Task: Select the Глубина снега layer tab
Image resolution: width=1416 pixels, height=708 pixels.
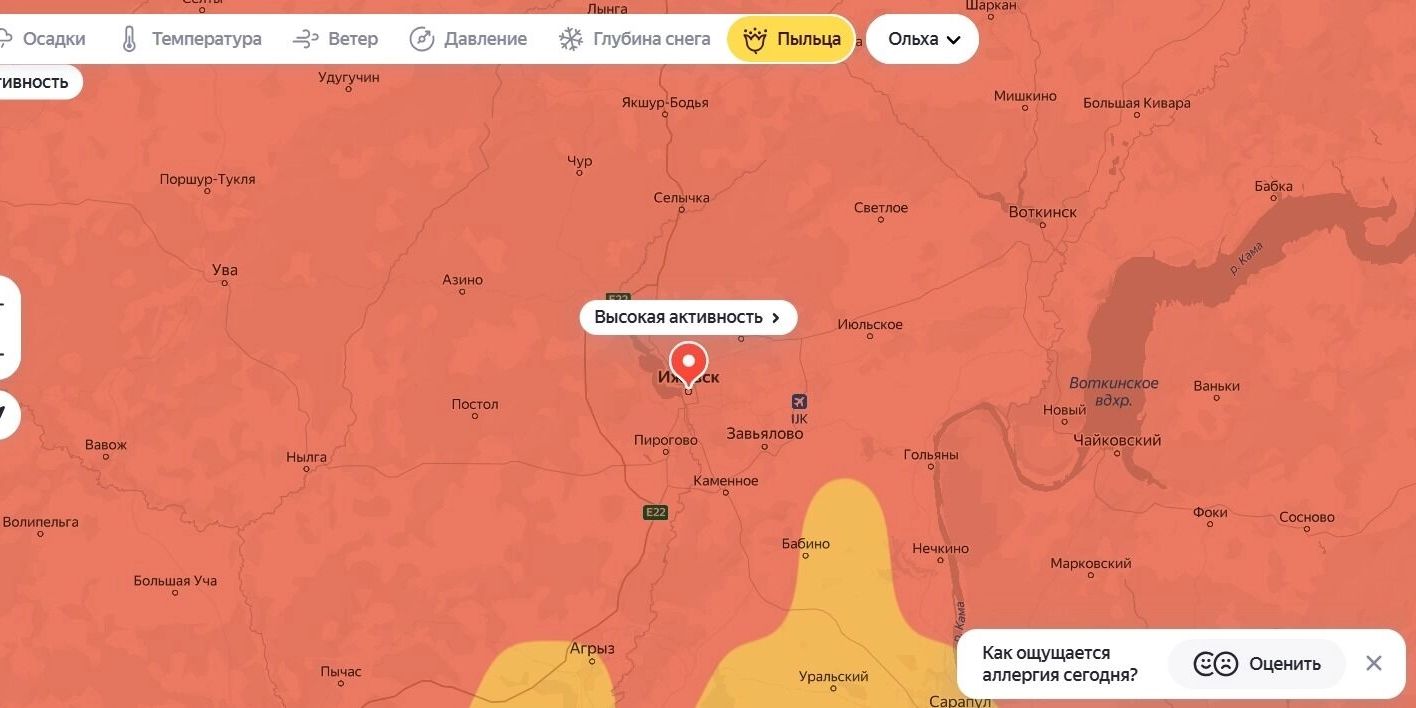Action: click(635, 39)
